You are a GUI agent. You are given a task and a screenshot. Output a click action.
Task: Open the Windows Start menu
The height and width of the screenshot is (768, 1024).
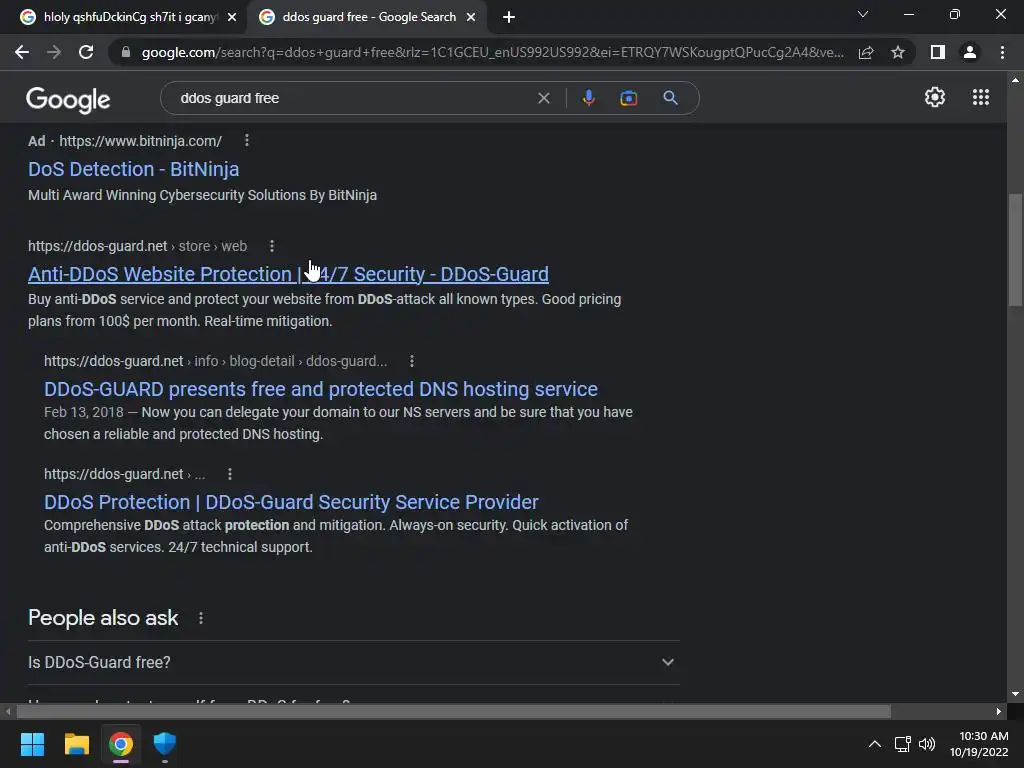32,744
